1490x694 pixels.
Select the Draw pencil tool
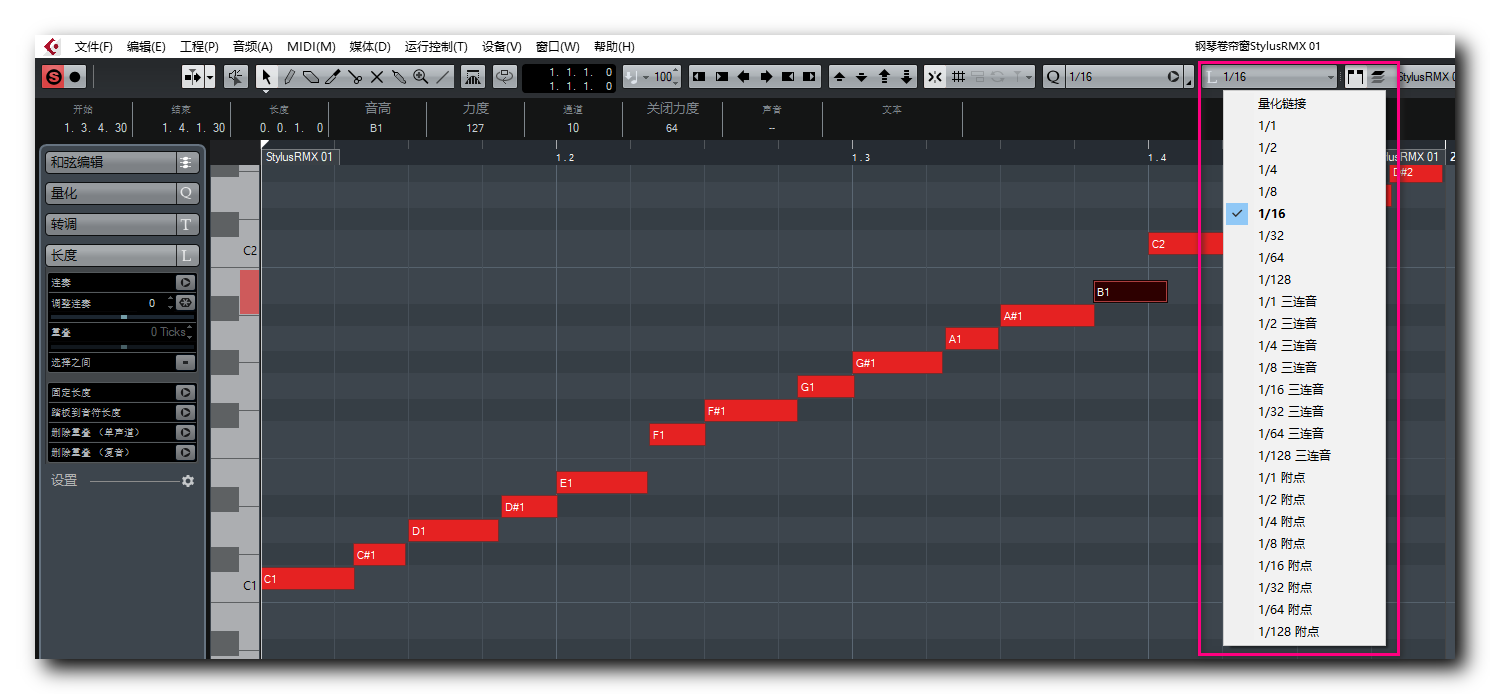coord(288,76)
